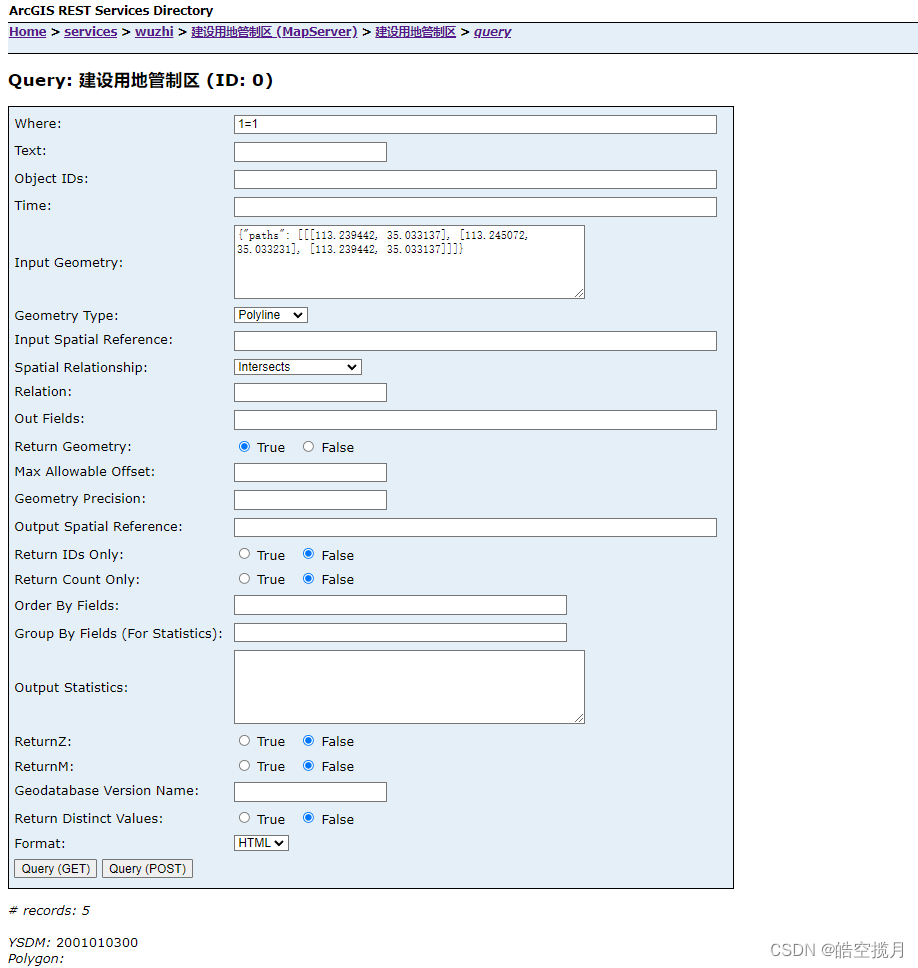This screenshot has height=968, width=918.
Task: Click the Output Statistics textarea resize handle
Action: (x=579, y=718)
